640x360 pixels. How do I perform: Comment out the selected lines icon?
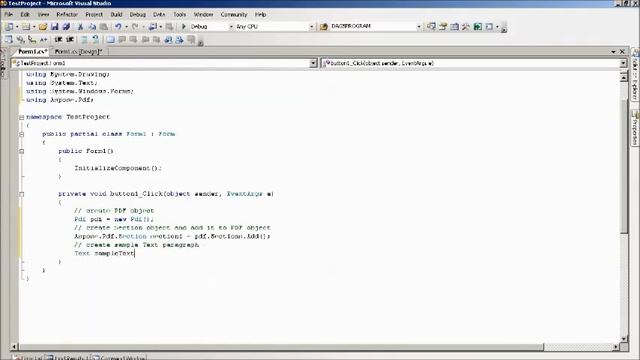pyautogui.click(x=84, y=40)
